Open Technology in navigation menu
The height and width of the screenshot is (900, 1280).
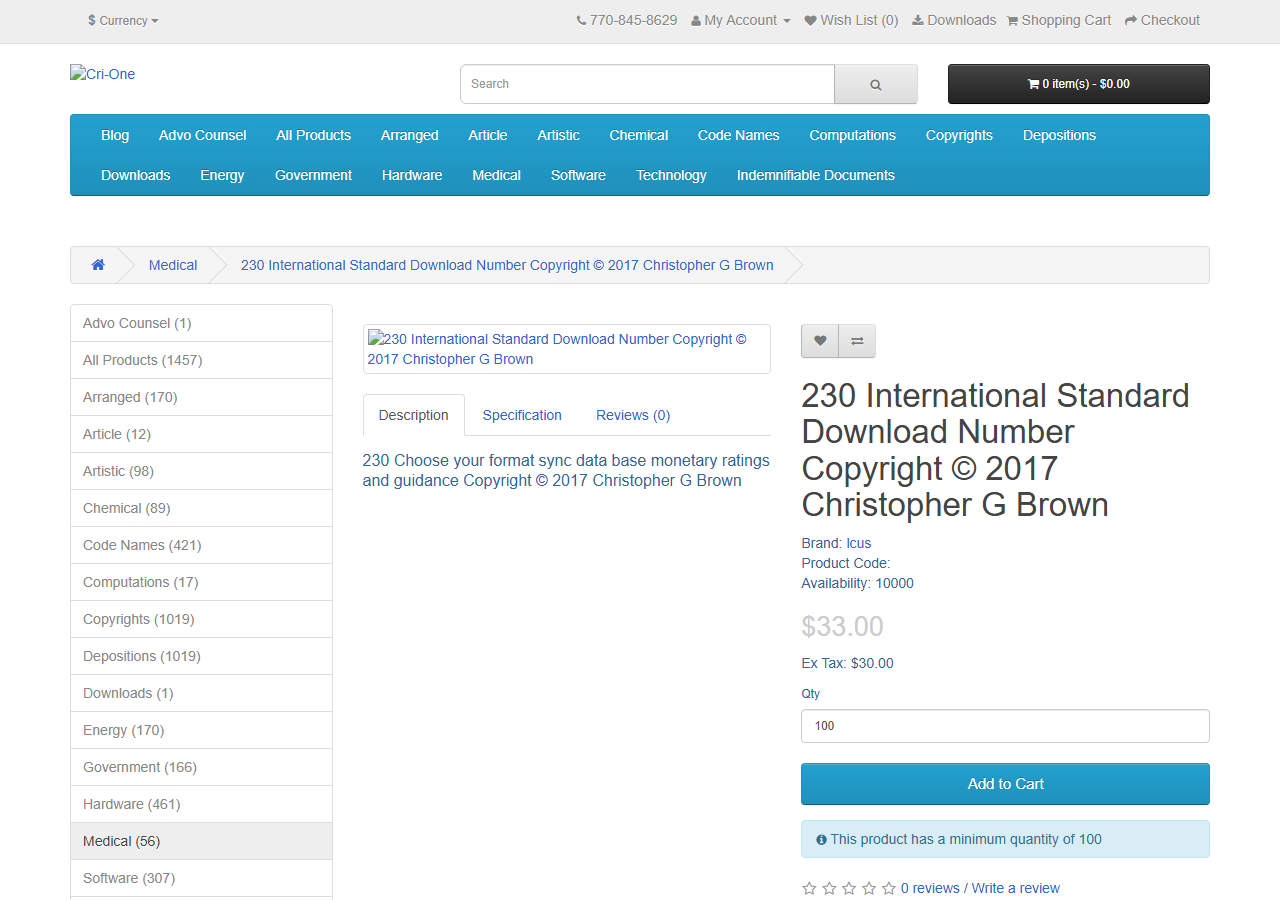672,175
